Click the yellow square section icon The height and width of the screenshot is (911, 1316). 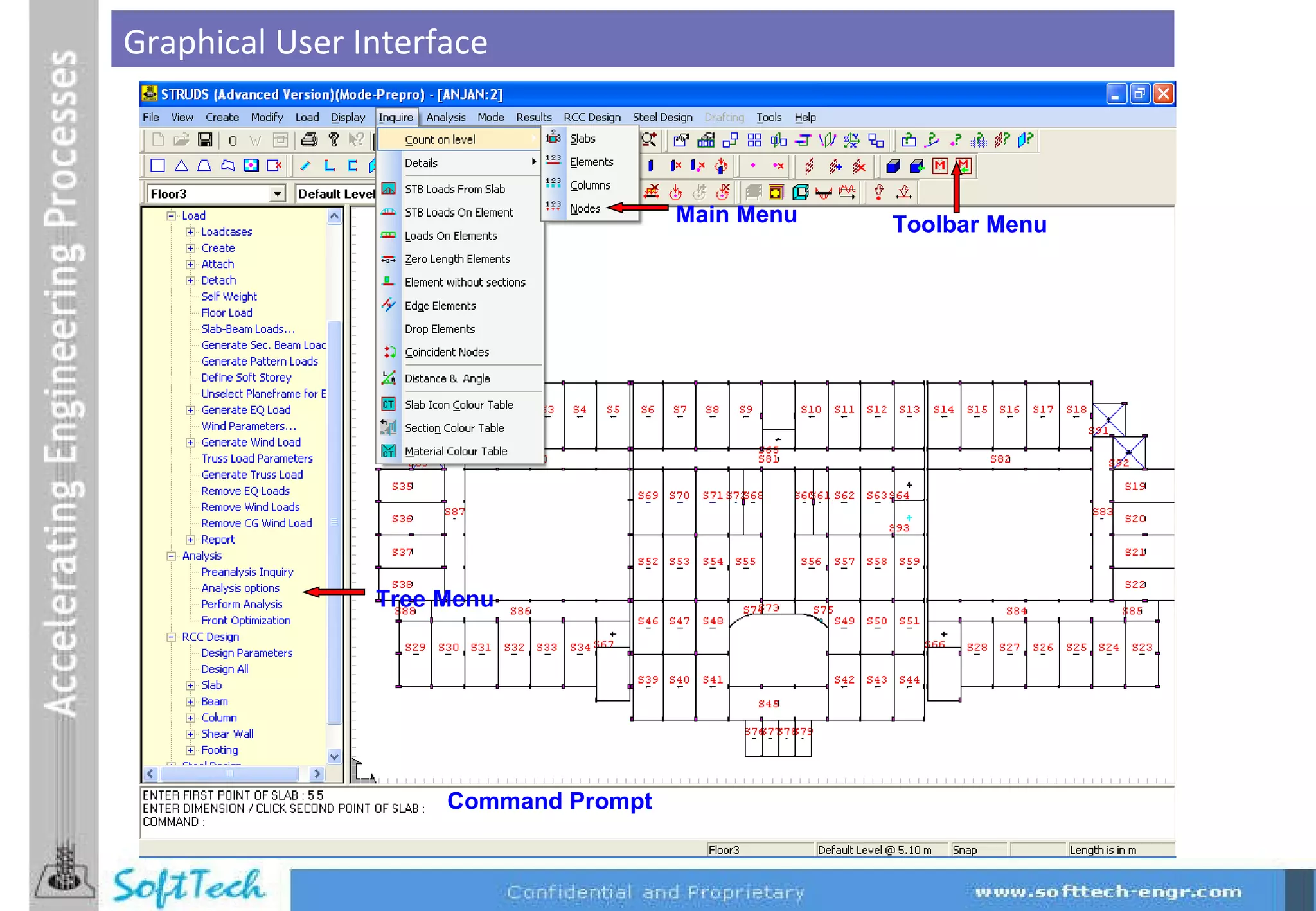click(776, 192)
